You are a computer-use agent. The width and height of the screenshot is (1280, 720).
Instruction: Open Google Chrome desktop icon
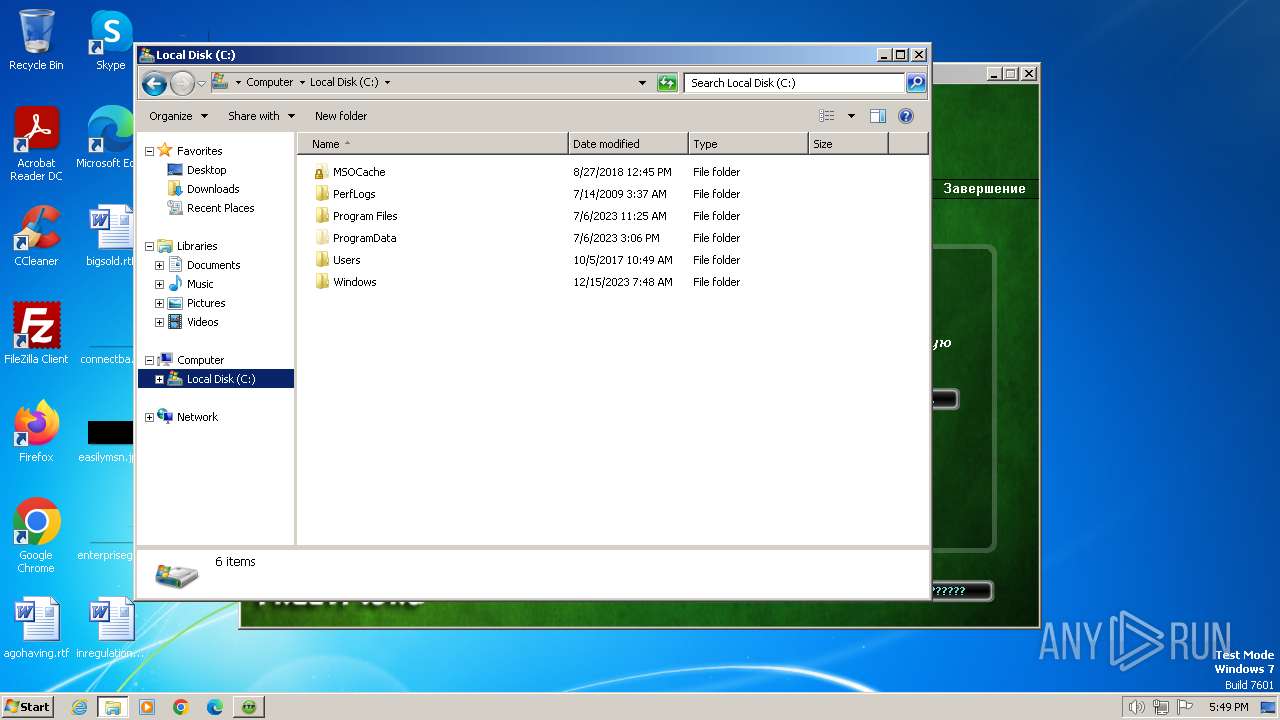point(36,536)
